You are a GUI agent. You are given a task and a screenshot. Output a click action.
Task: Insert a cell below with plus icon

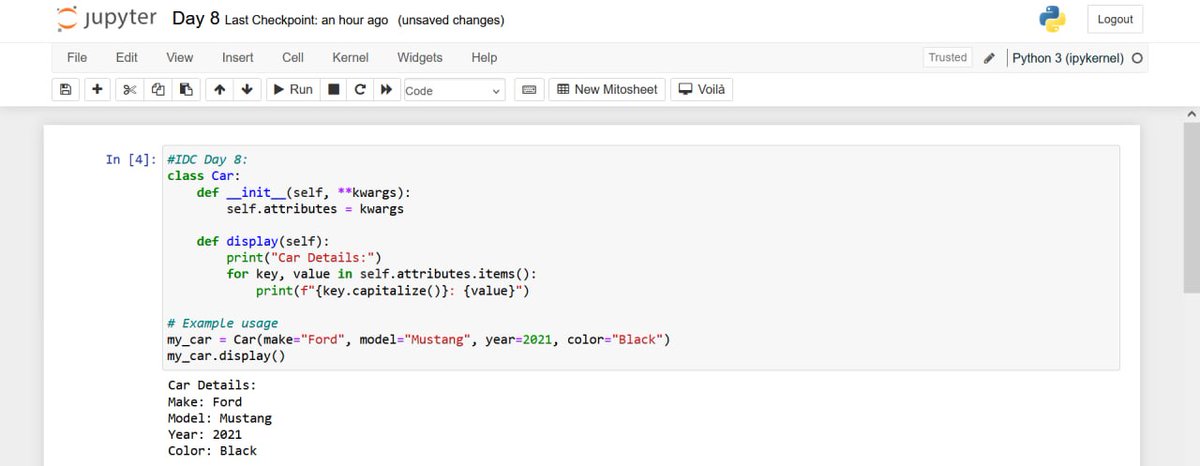pos(96,90)
